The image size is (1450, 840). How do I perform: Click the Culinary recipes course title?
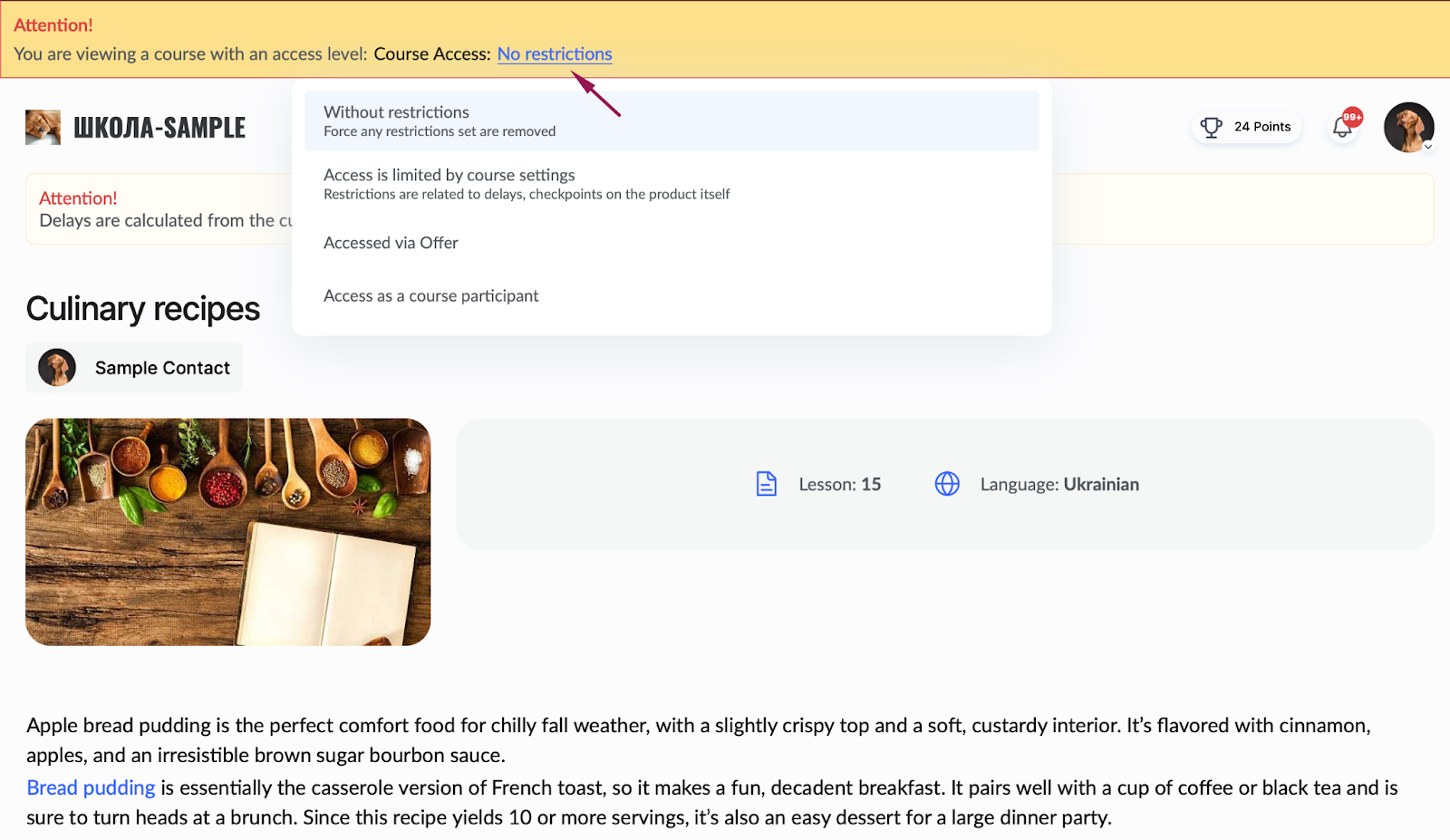[x=143, y=309]
